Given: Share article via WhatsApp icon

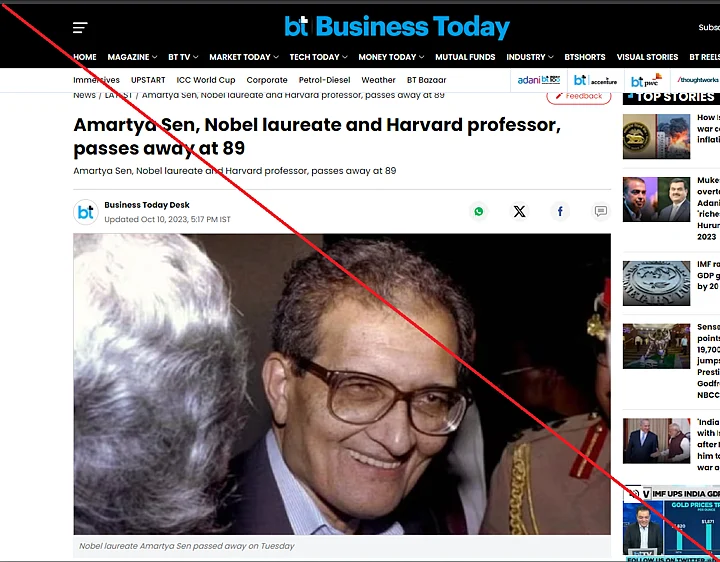Looking at the screenshot, I should coord(479,211).
